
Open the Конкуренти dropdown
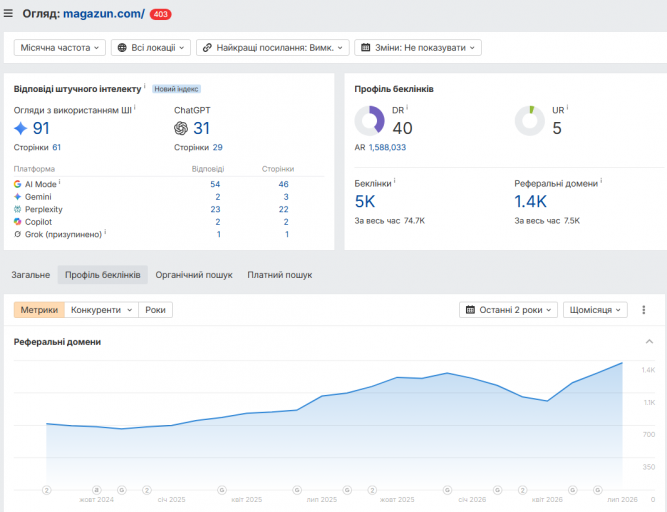point(102,310)
